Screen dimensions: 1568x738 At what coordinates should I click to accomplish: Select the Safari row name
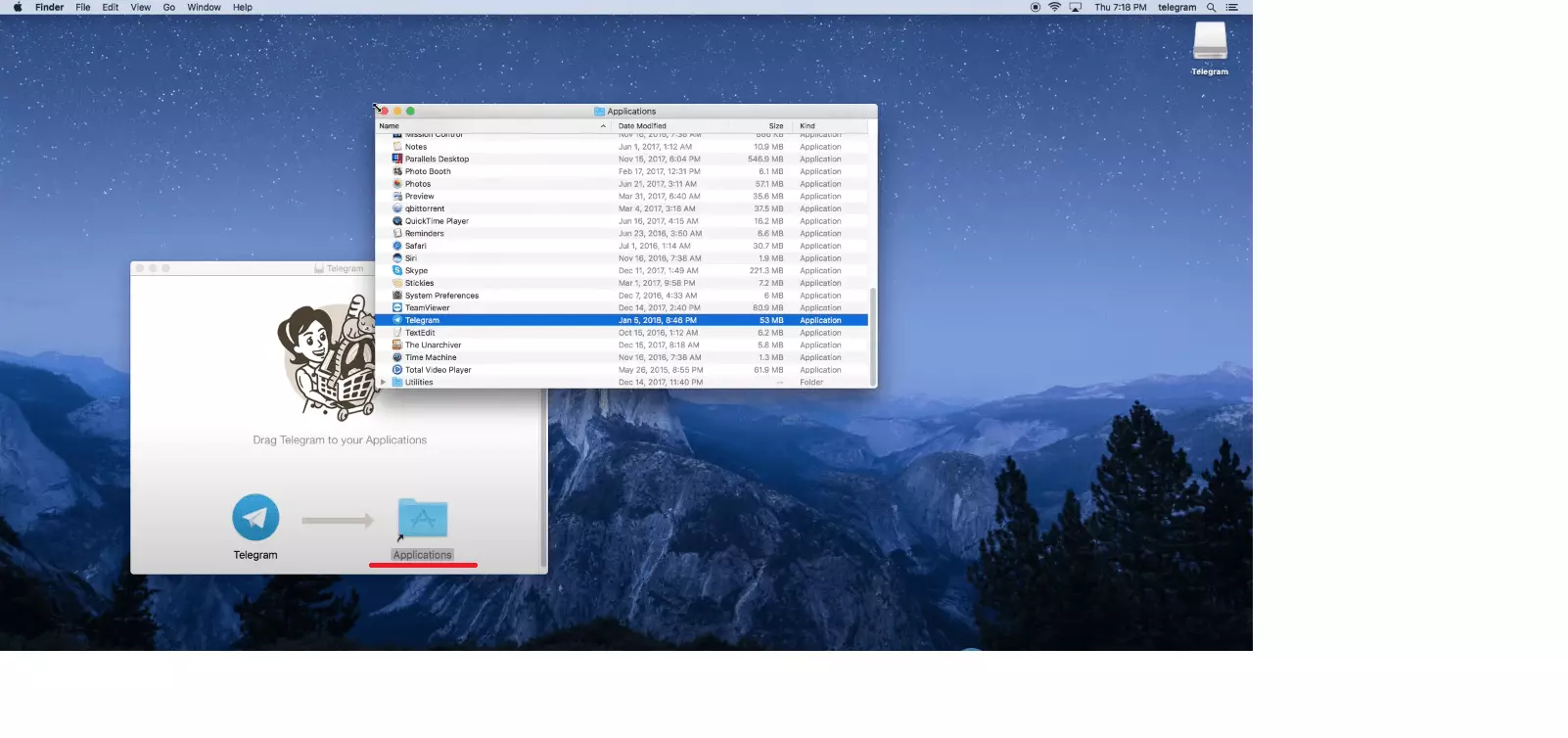[x=416, y=246]
